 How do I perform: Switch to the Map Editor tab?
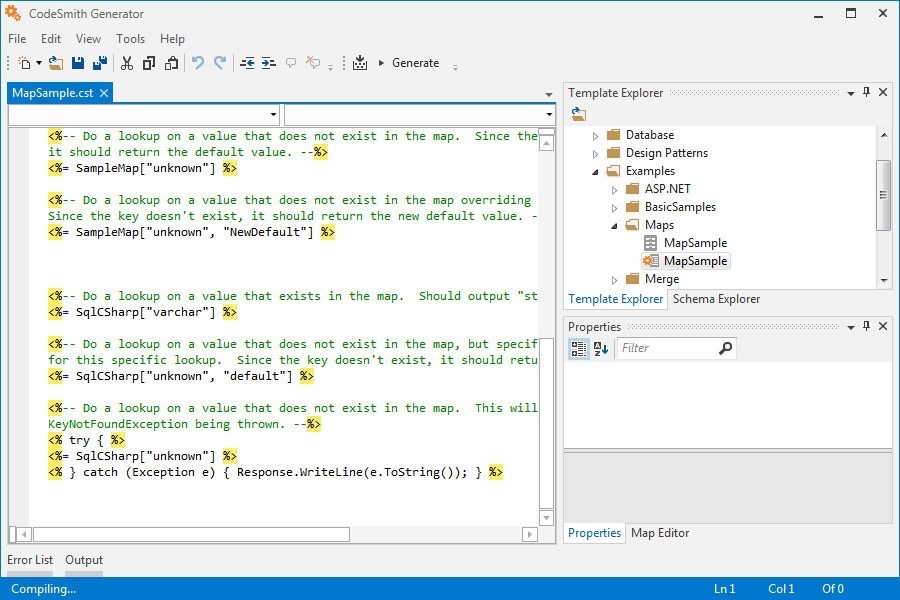point(660,533)
